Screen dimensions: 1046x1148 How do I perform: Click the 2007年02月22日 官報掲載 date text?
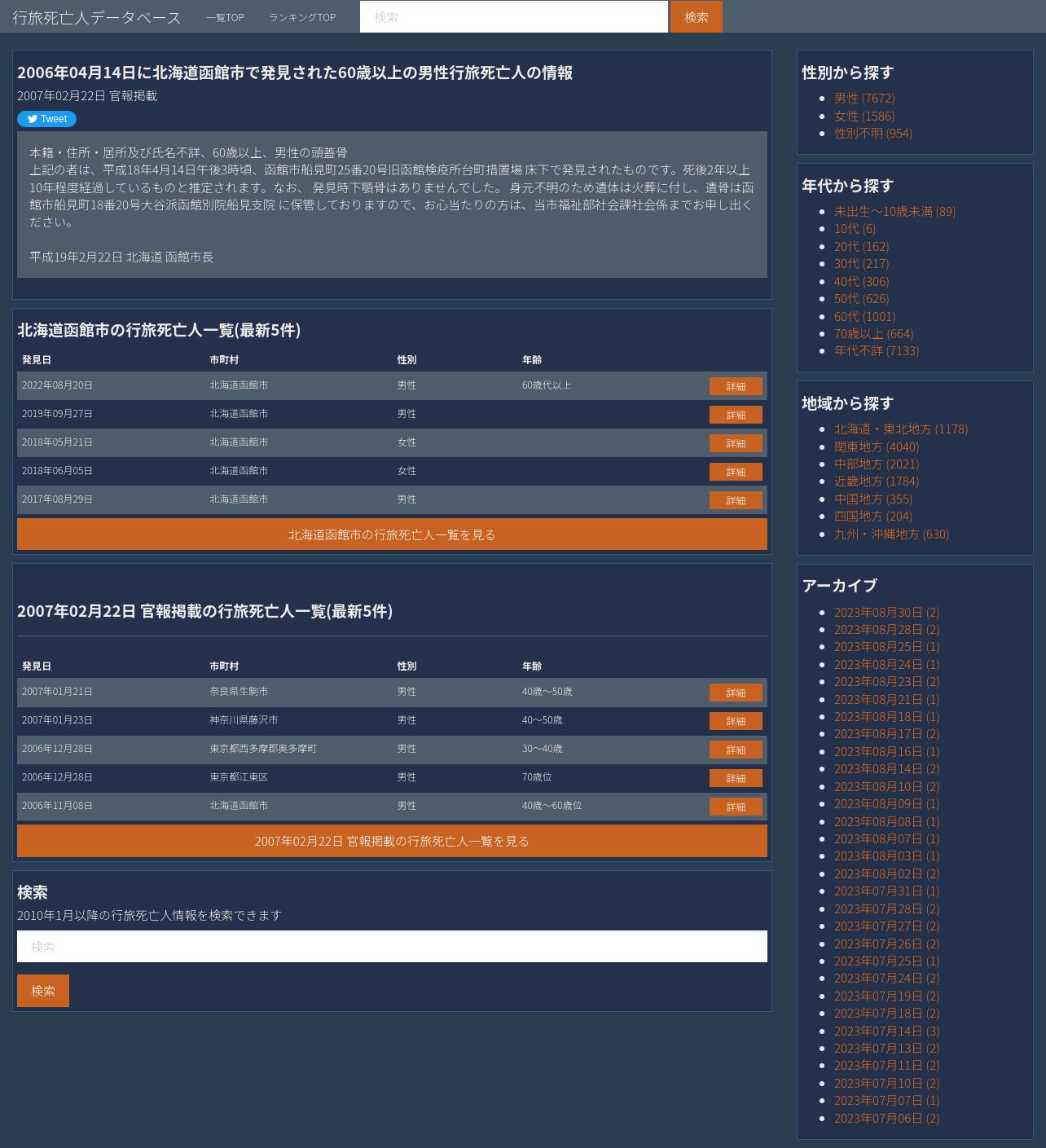pos(87,95)
